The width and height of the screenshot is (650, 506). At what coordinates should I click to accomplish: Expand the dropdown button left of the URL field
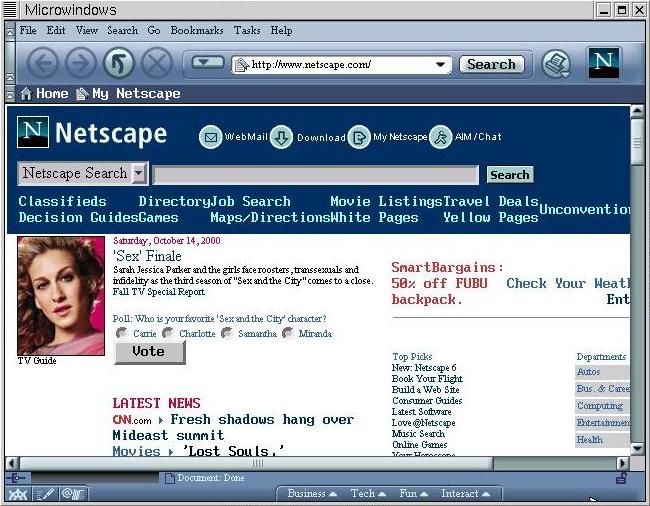coord(208,63)
